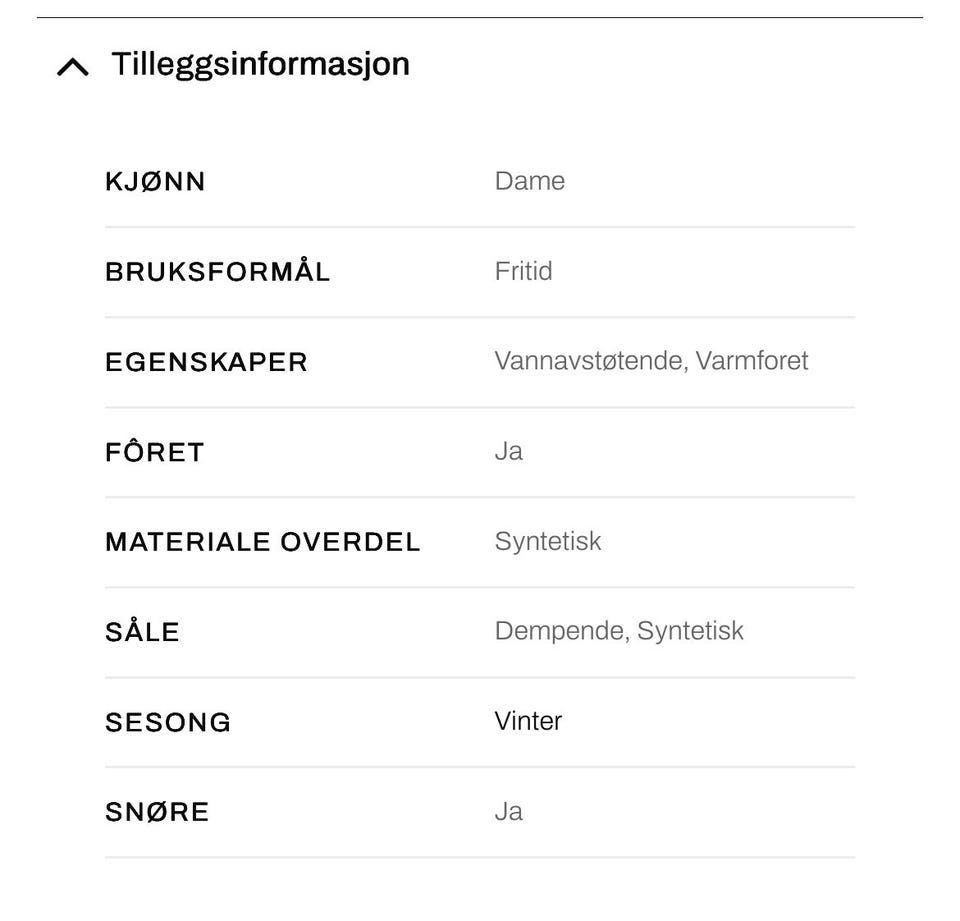Click the divider below the SNØRE row
The image size is (960, 921).
click(x=480, y=857)
